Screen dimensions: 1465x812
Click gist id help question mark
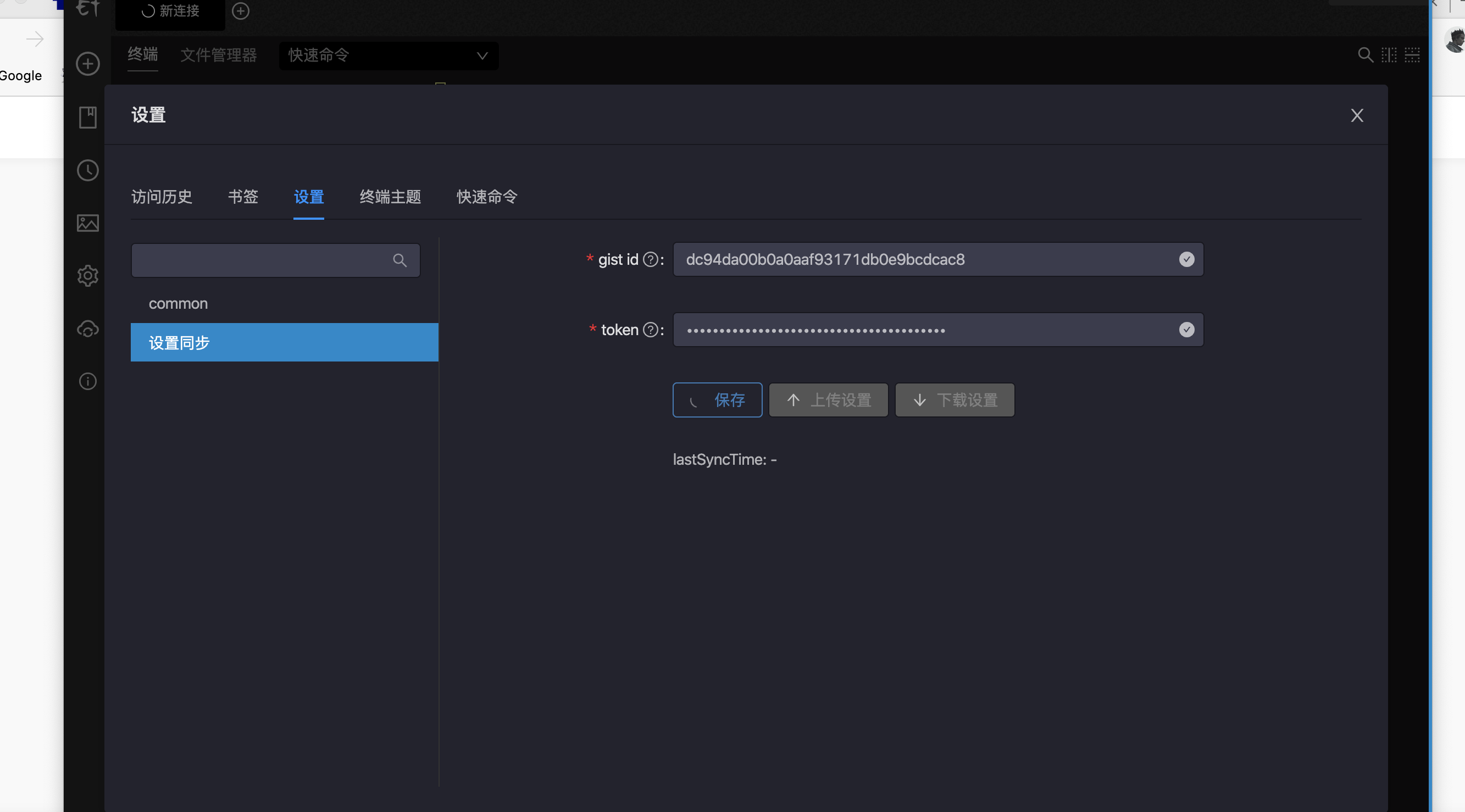[650, 259]
